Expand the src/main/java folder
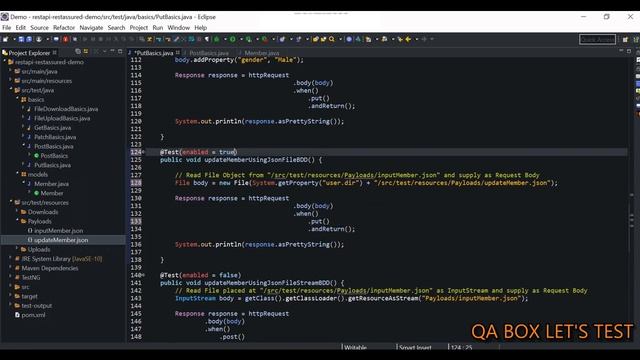Screen dimensions: 640x360 click(11, 71)
